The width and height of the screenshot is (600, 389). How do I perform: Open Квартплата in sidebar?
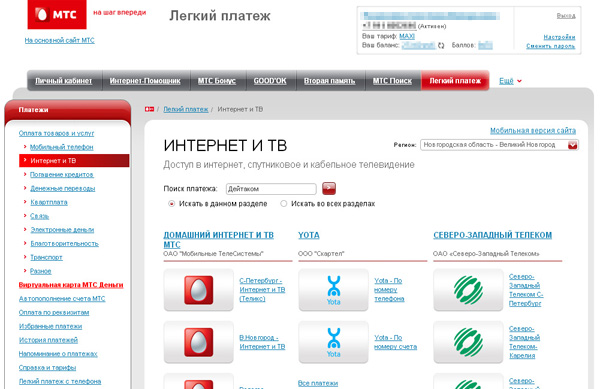(49, 202)
